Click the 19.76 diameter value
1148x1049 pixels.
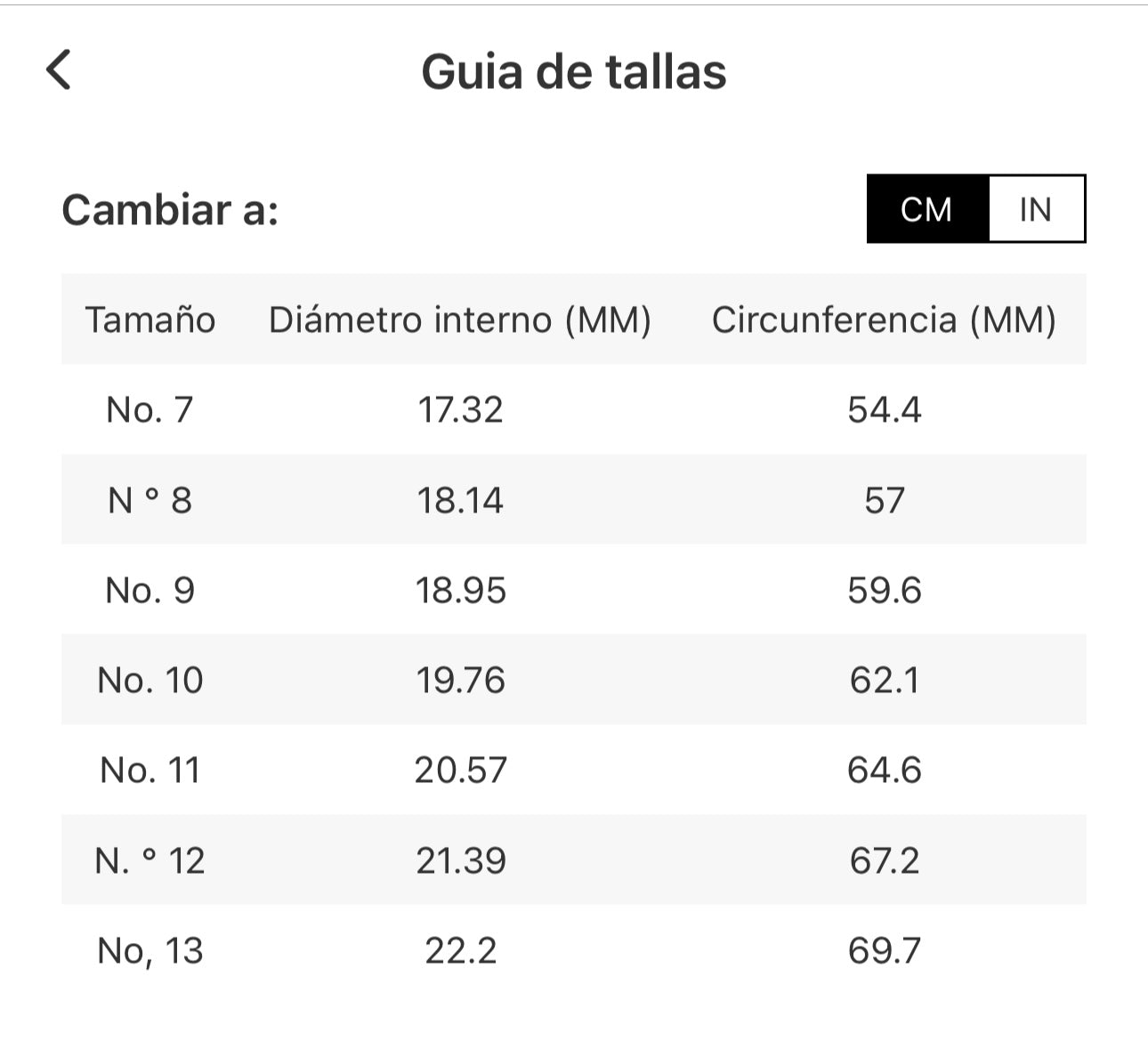click(x=460, y=680)
